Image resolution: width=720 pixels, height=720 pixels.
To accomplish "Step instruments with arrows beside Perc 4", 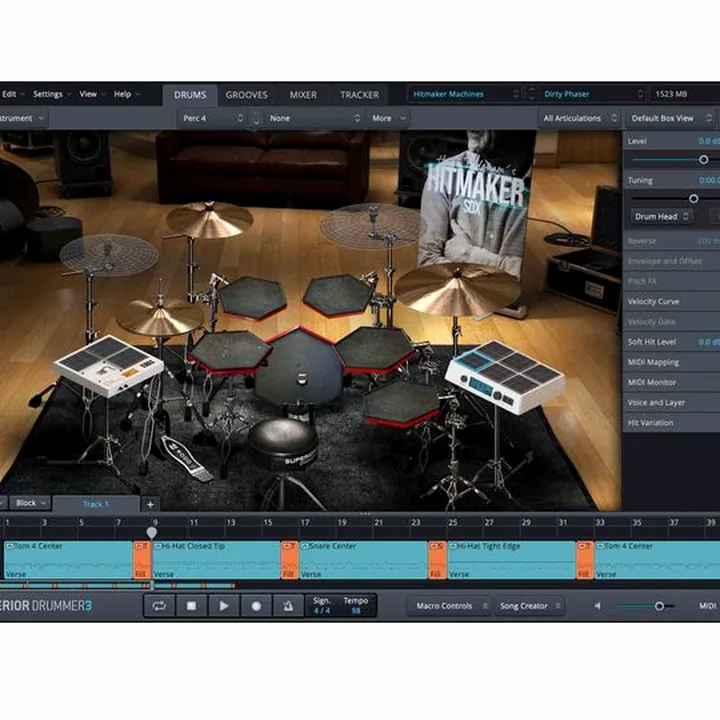I will 256,118.
